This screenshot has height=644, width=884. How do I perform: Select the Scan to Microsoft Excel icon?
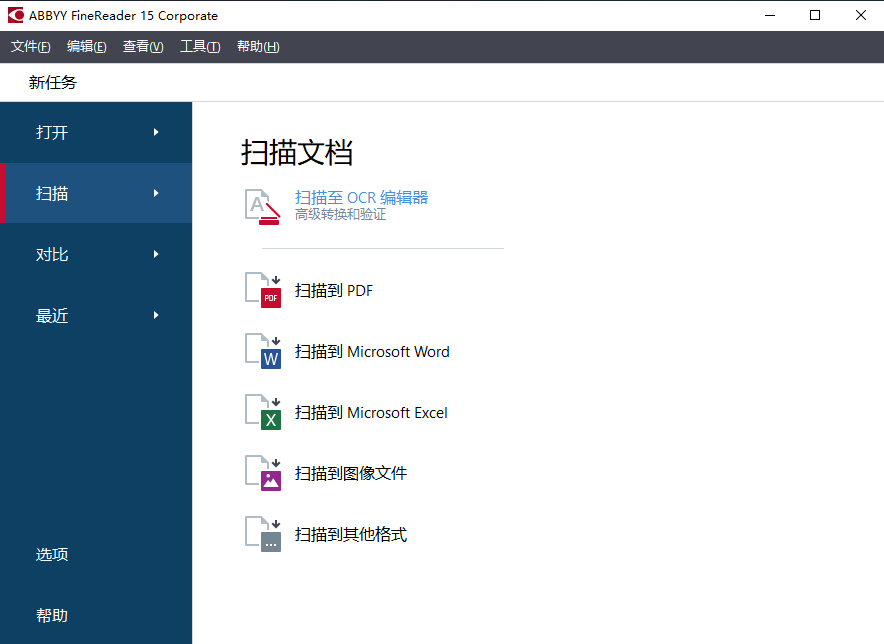point(262,412)
